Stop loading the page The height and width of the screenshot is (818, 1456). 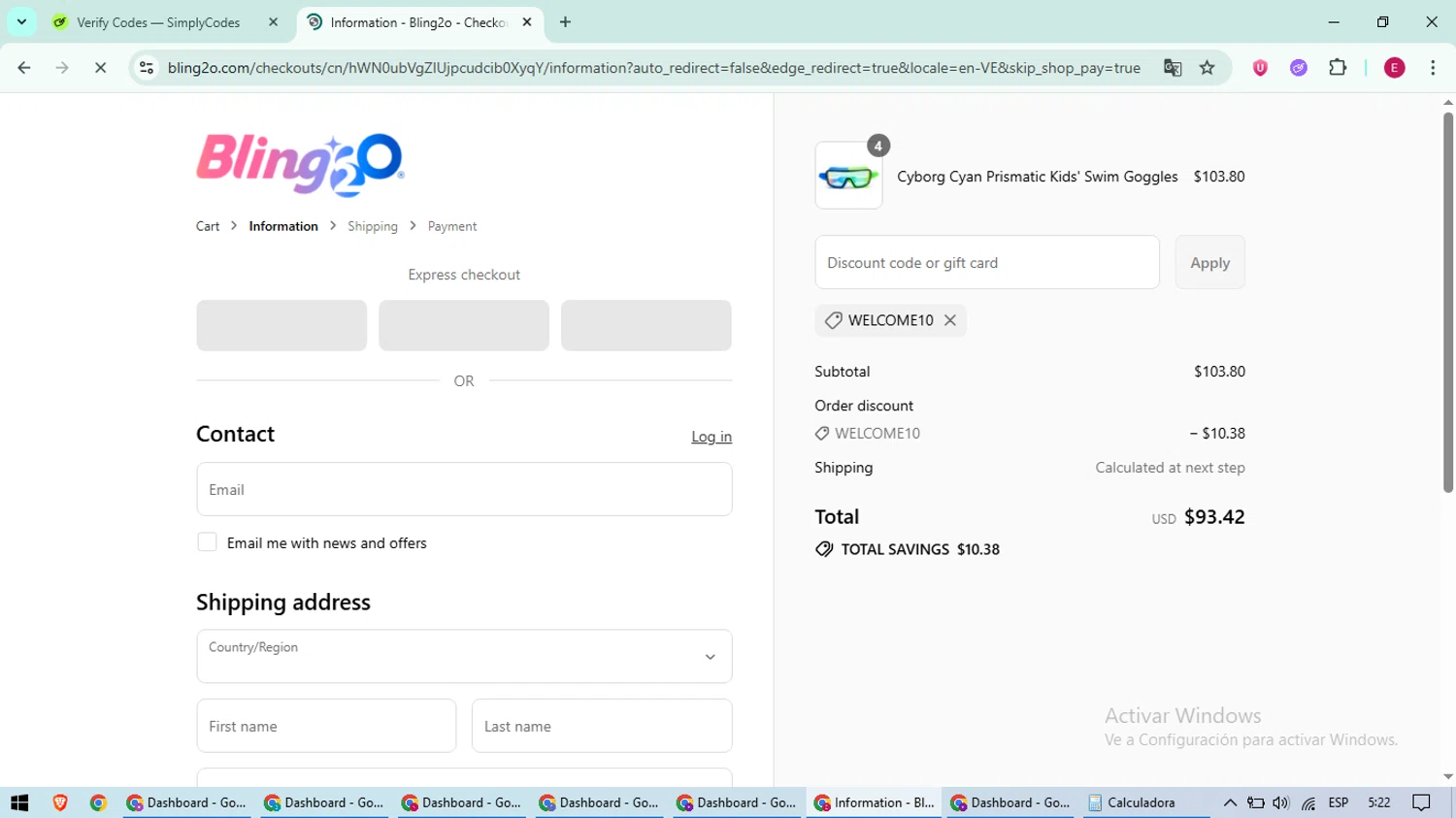point(100,68)
